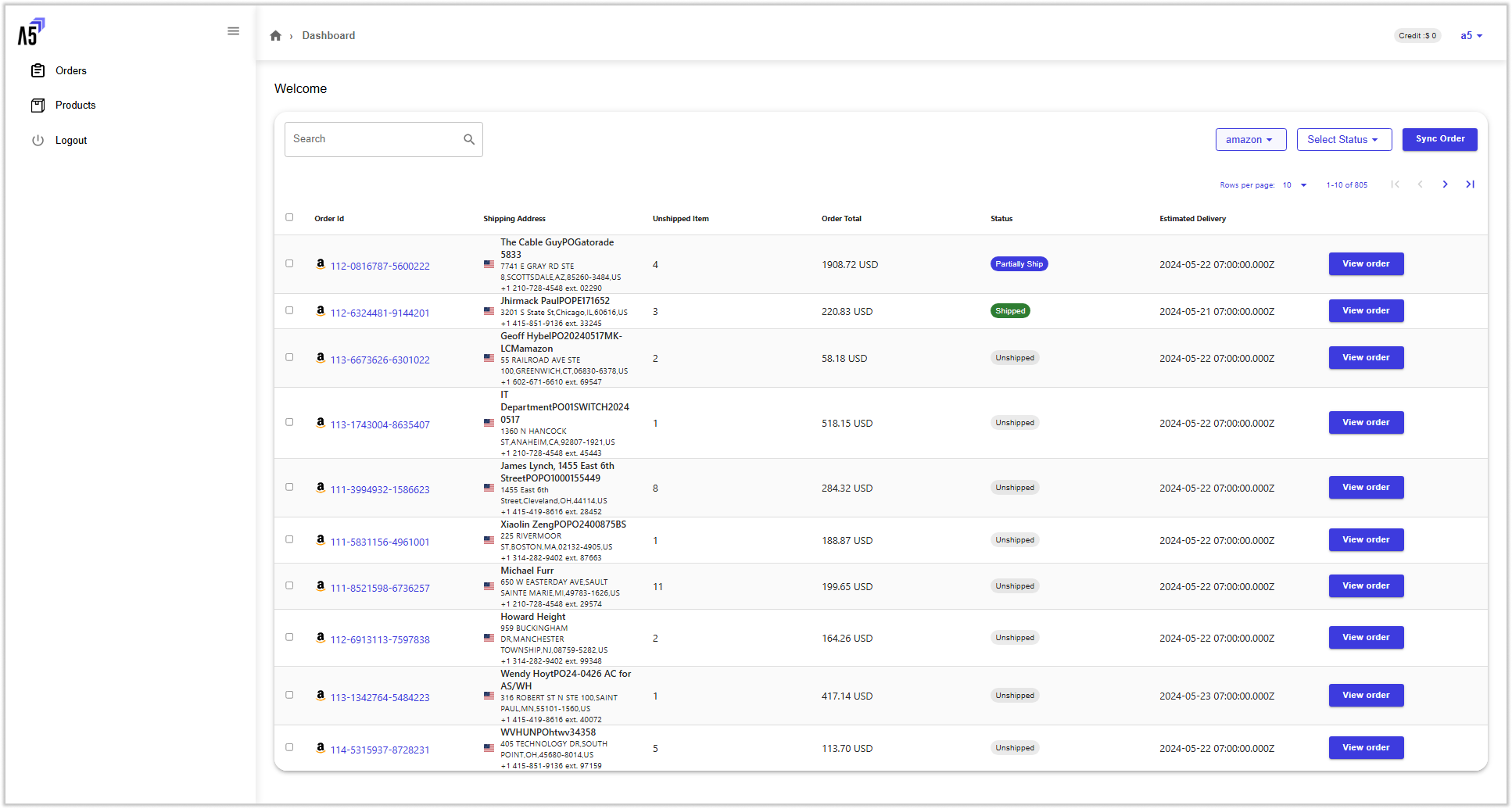1512x809 pixels.
Task: Go to next page arrow
Action: point(1445,184)
